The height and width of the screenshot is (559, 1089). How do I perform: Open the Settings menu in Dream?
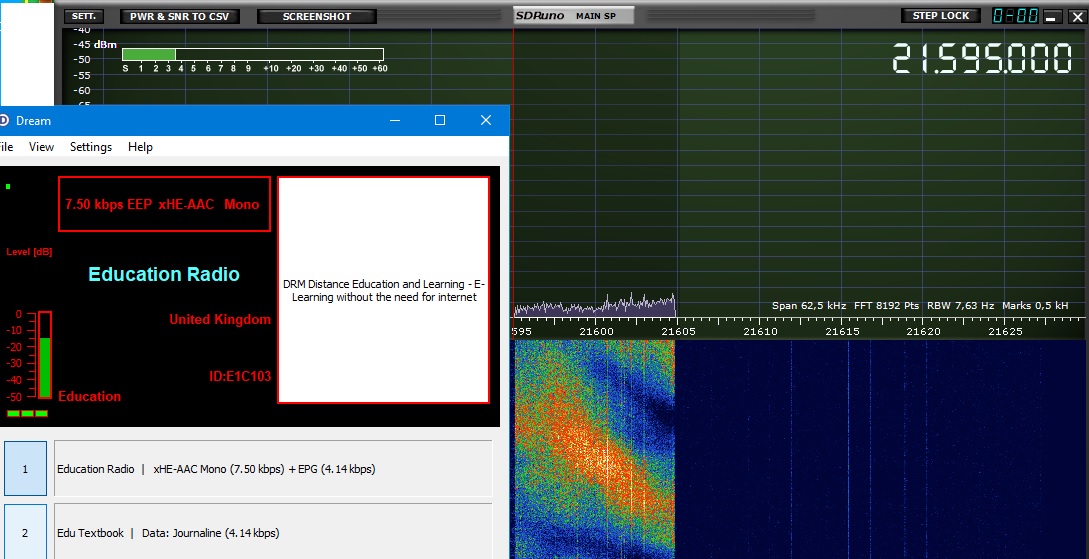point(91,147)
